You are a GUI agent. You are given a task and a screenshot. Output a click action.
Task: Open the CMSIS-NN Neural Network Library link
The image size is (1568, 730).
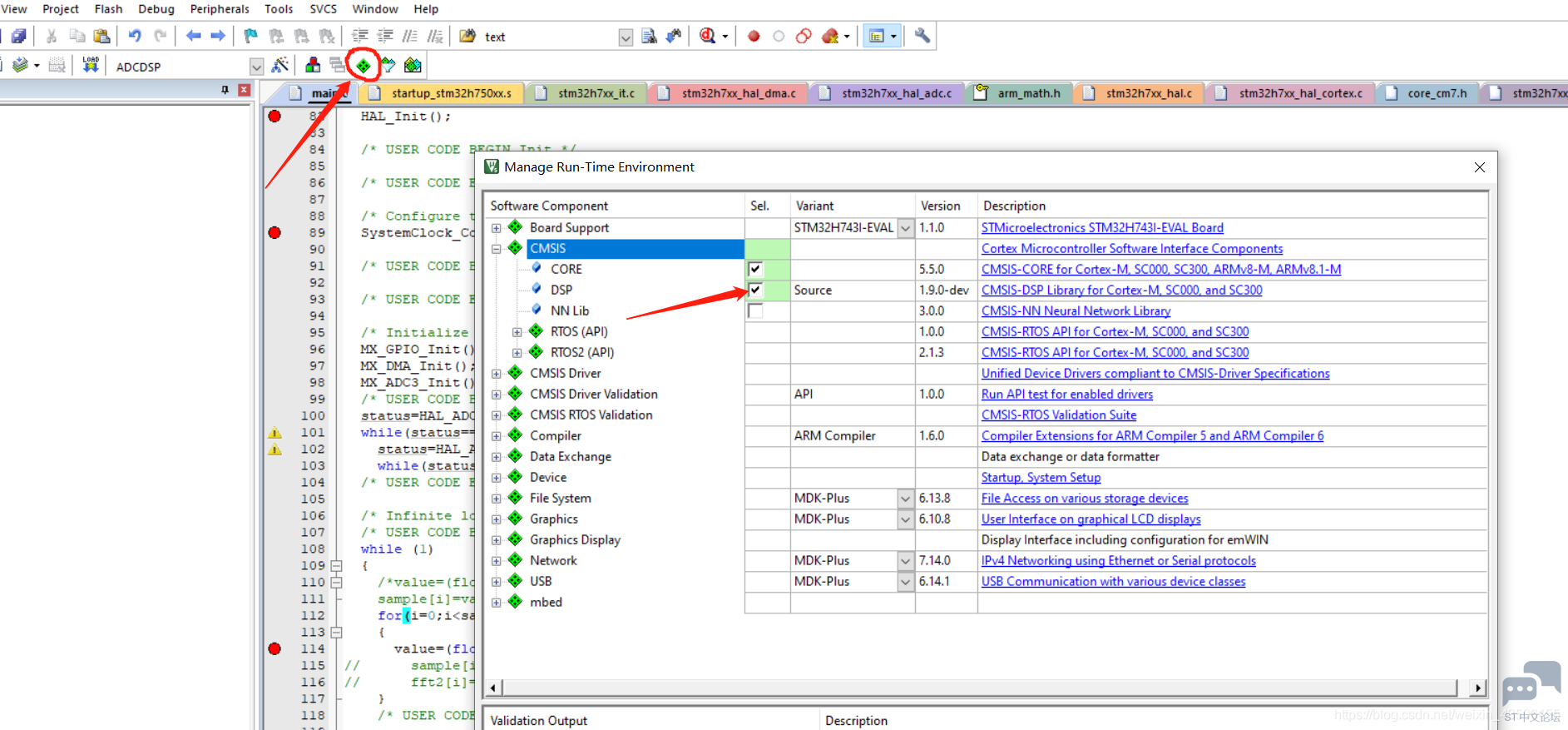tap(1076, 311)
